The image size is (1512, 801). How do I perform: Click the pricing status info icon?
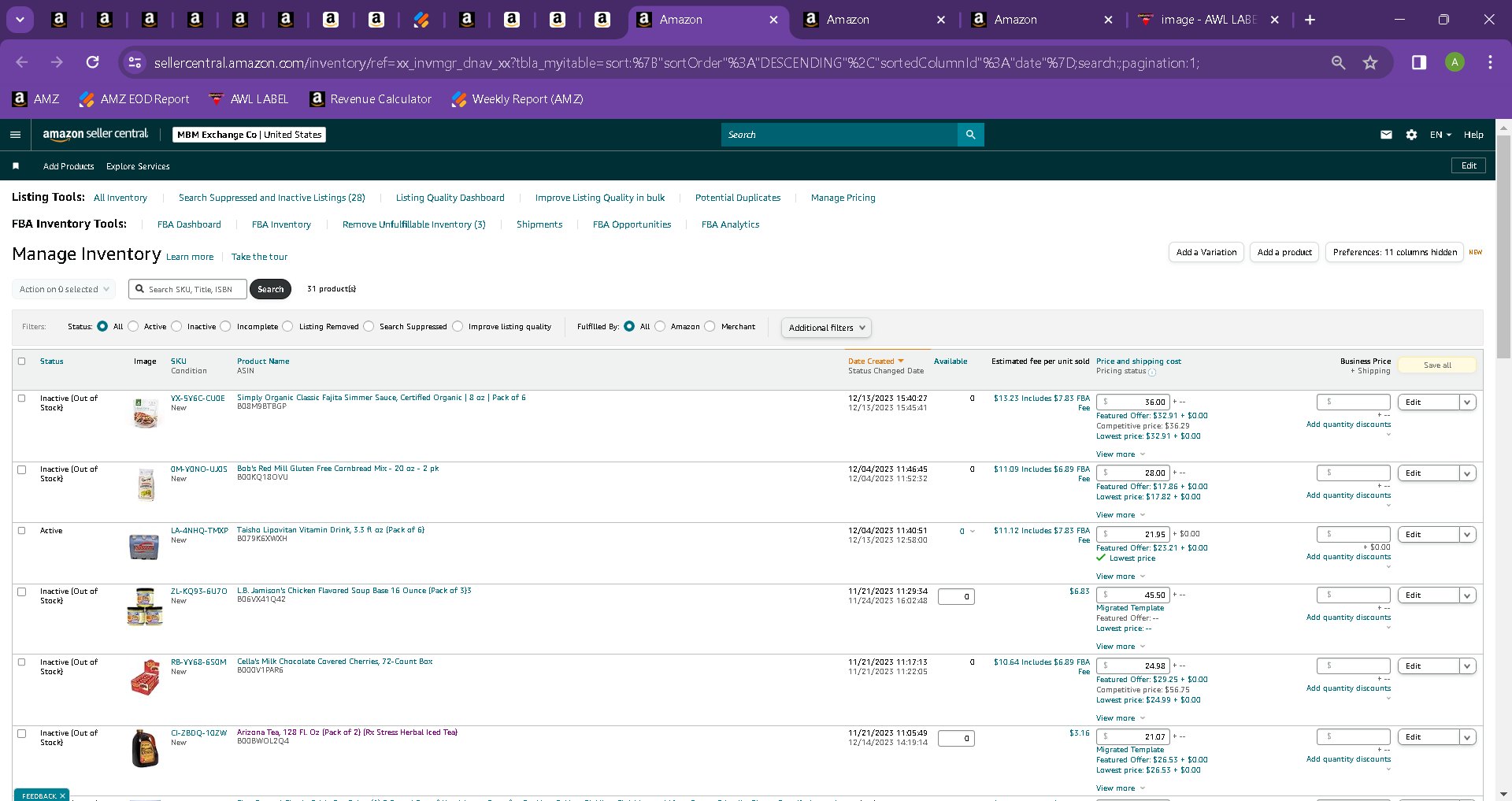click(1152, 372)
